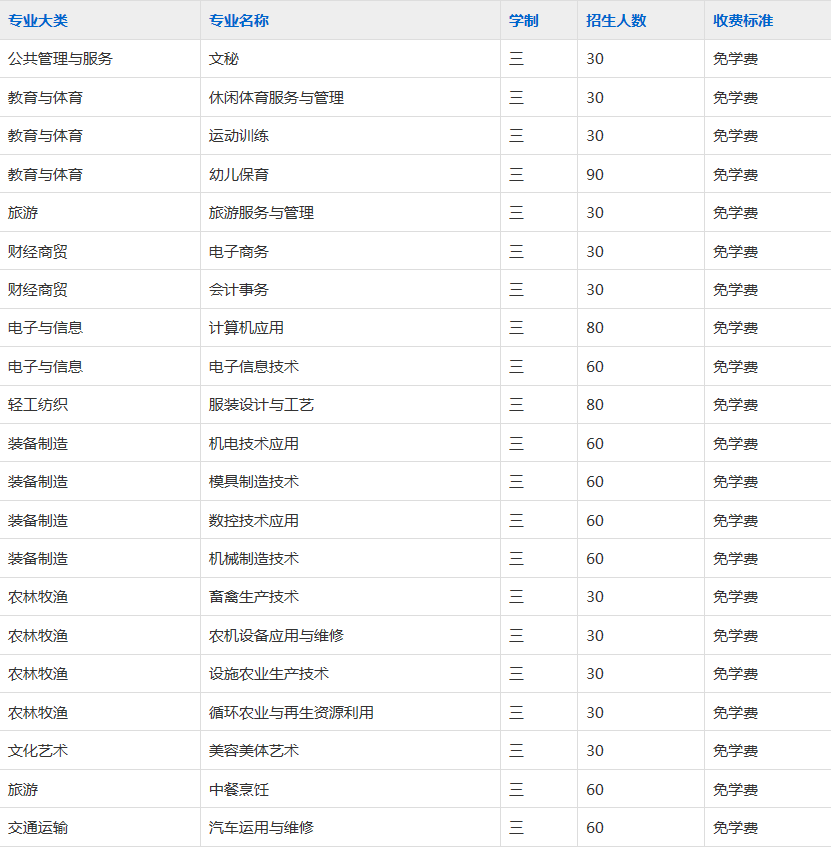
Task: Select the 文秘 major name
Action: pos(224,59)
